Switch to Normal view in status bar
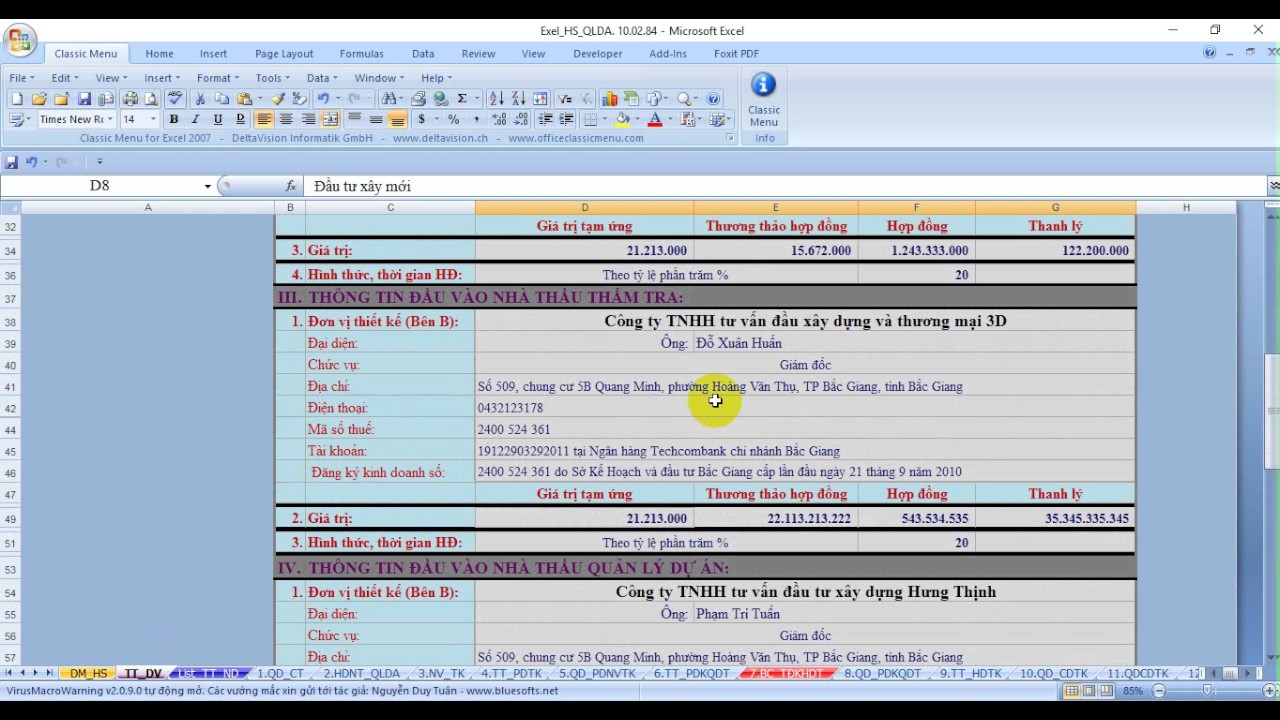1280x720 pixels. click(1072, 691)
